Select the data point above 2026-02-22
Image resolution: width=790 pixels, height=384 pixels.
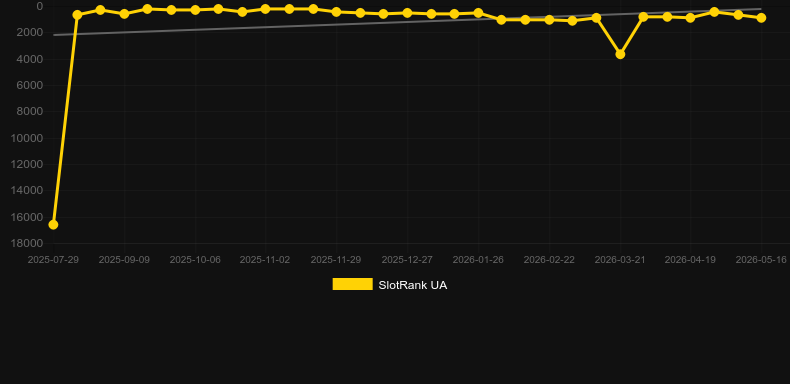coord(549,20)
